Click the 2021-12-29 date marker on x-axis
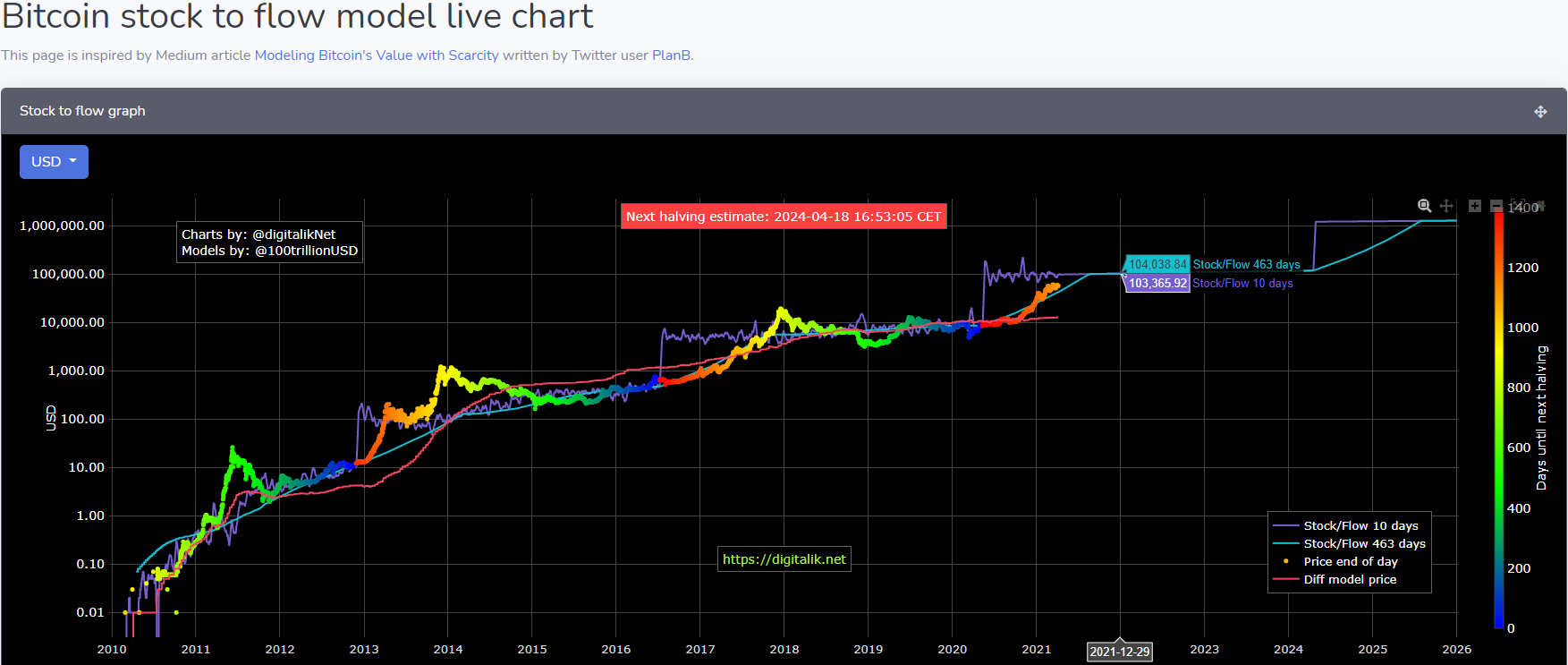 coord(1119,652)
